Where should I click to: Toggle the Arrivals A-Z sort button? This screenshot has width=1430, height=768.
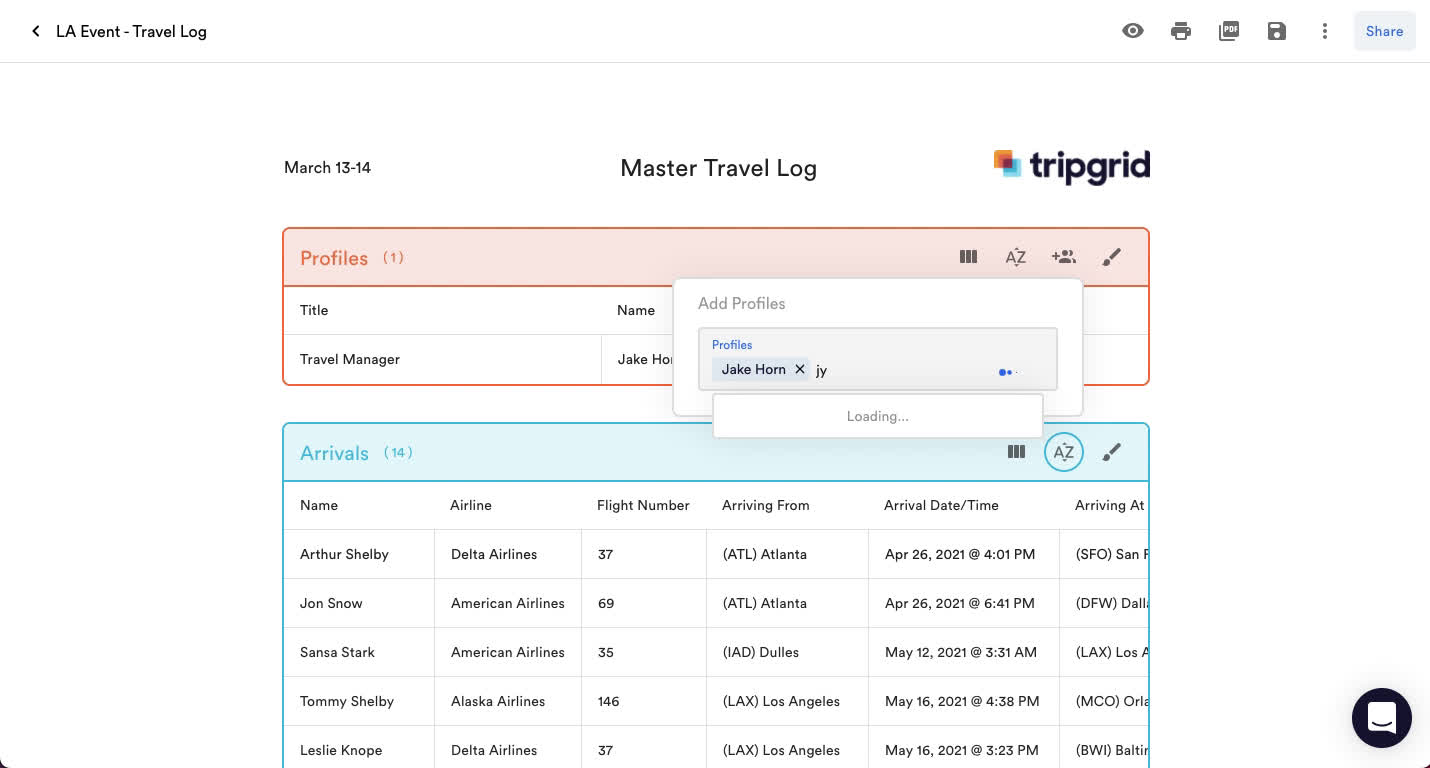(1063, 452)
